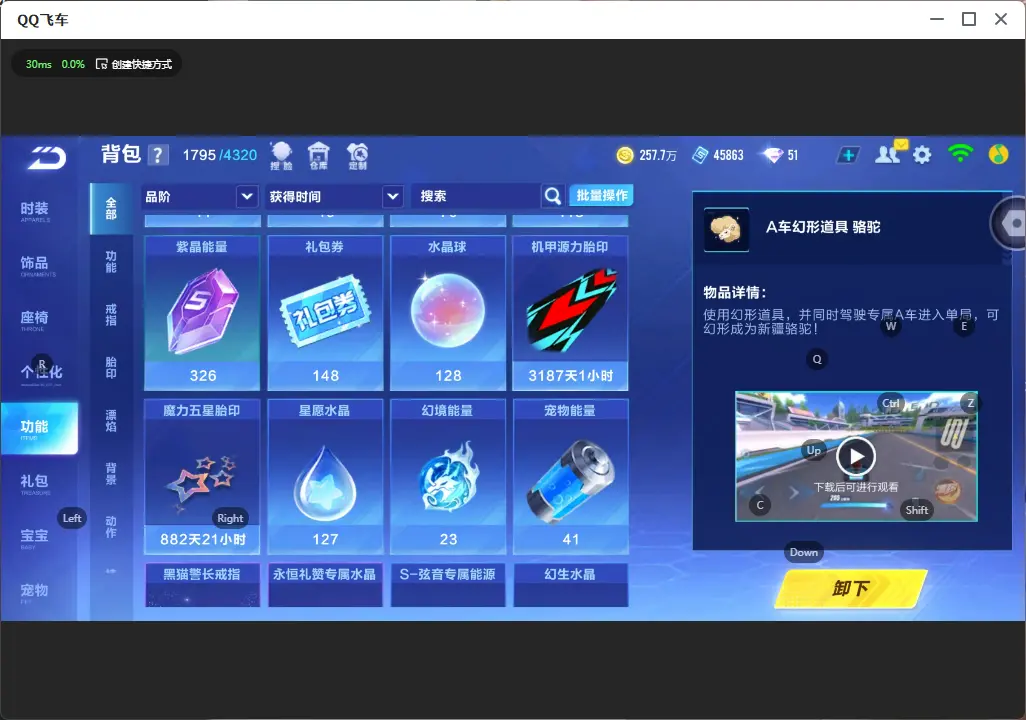
Task: Open the 座椅 throne category
Action: click(x=35, y=319)
